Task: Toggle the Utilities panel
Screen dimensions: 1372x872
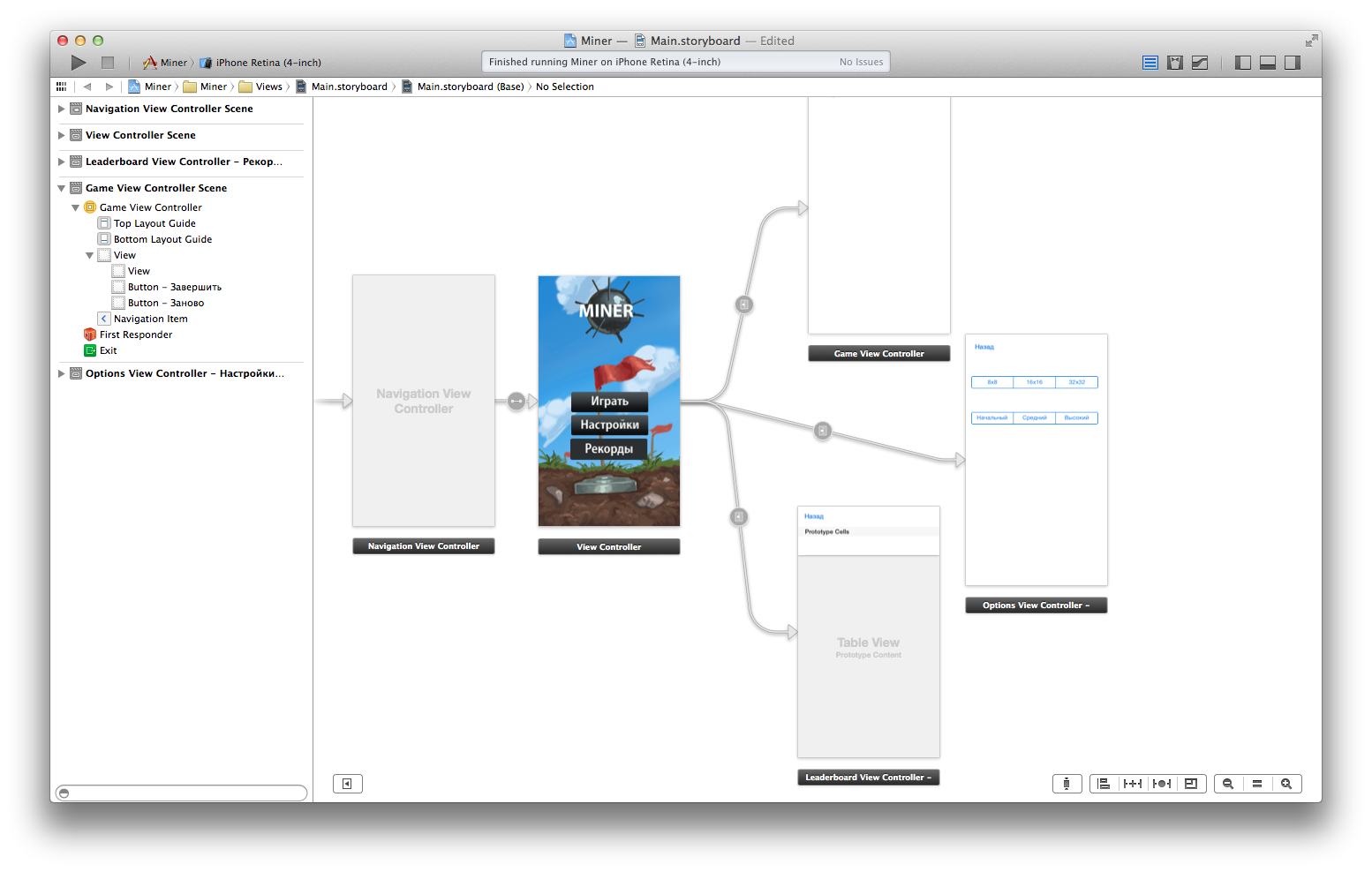Action: pyautogui.click(x=1293, y=63)
